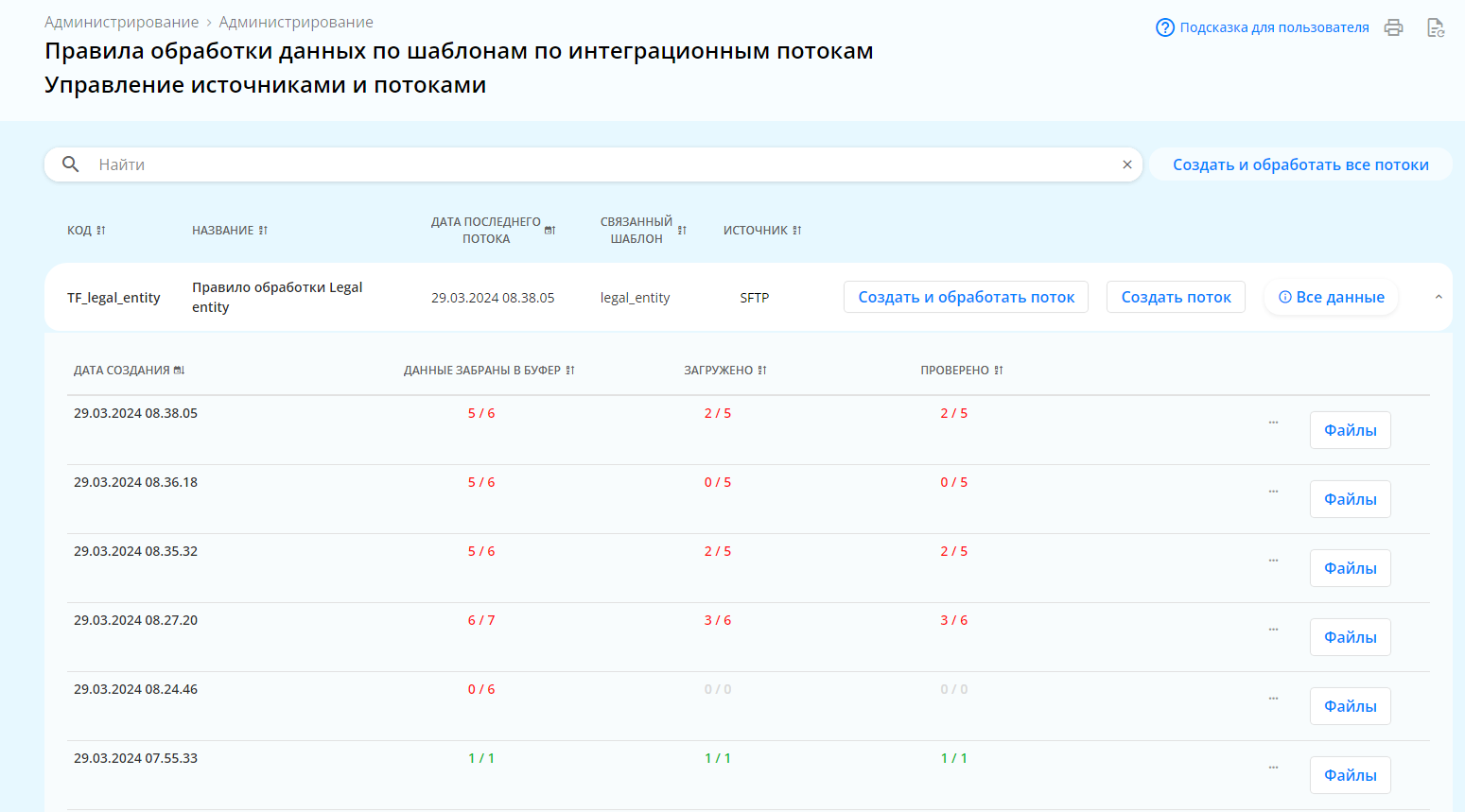The height and width of the screenshot is (812, 1465).
Task: Click the 6 / 7 buffer value
Action: point(481,620)
